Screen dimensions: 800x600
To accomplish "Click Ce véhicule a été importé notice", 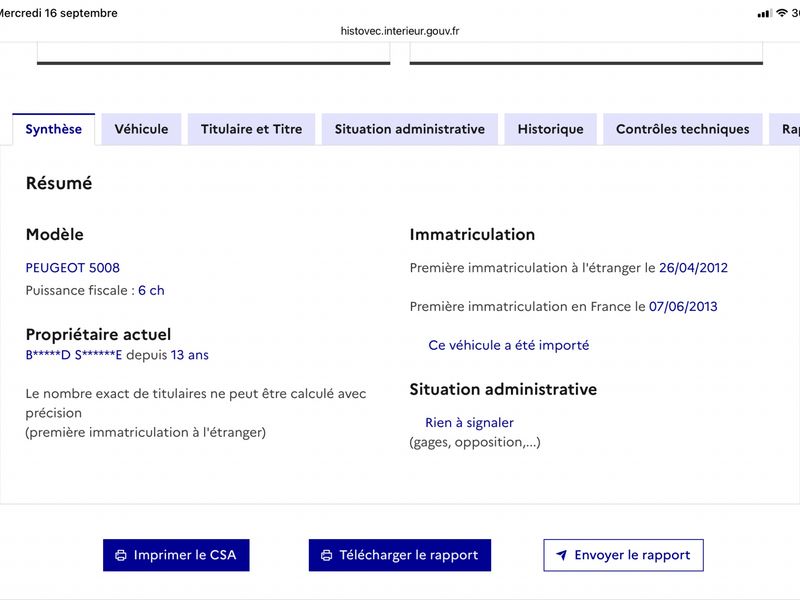I will [x=509, y=345].
